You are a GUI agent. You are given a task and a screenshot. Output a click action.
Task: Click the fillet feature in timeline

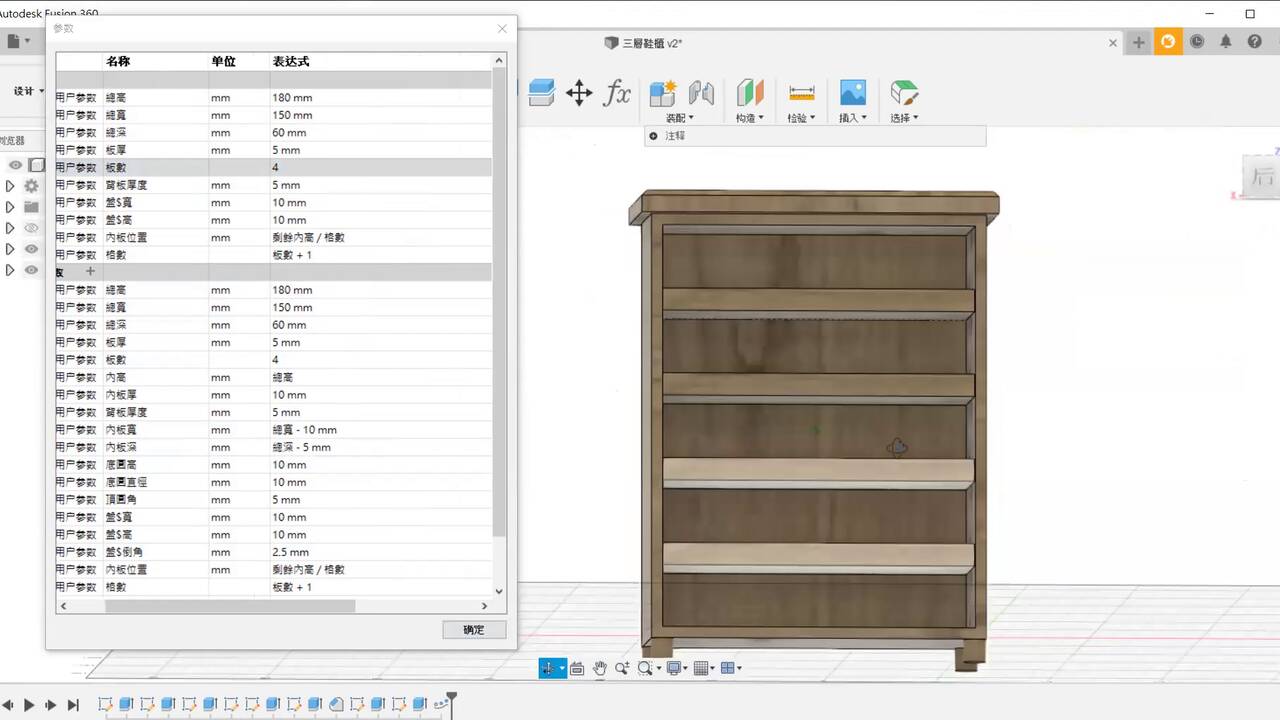point(336,705)
